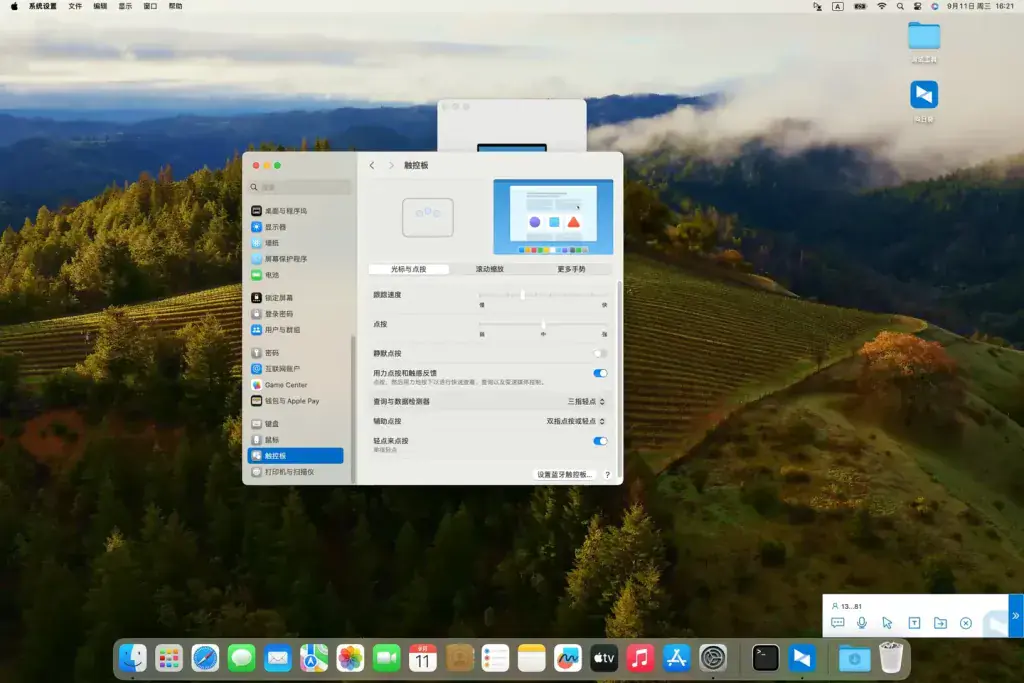1024x683 pixels.
Task: Expand remote toolbar with double-chevron arrow
Action: [x=1016, y=616]
